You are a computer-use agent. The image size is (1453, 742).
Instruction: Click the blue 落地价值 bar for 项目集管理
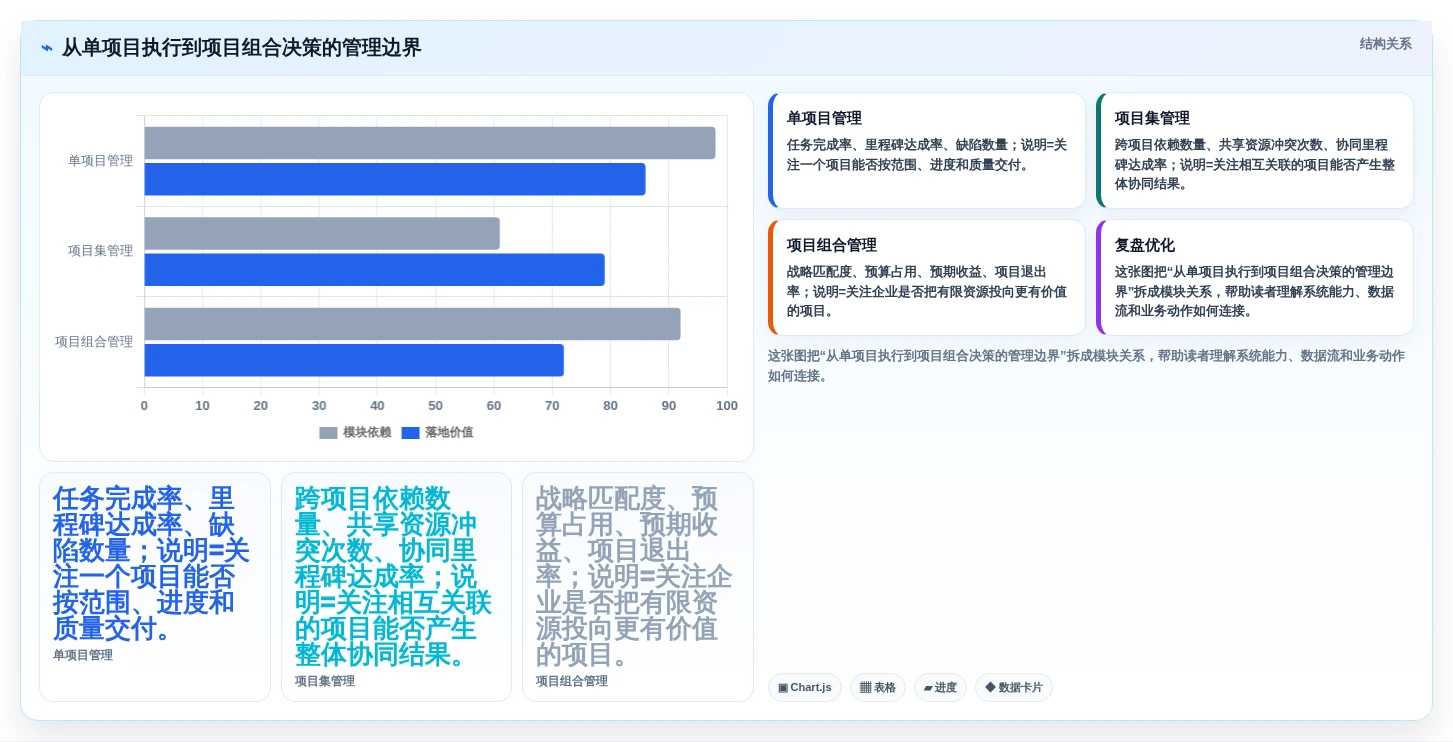point(375,269)
